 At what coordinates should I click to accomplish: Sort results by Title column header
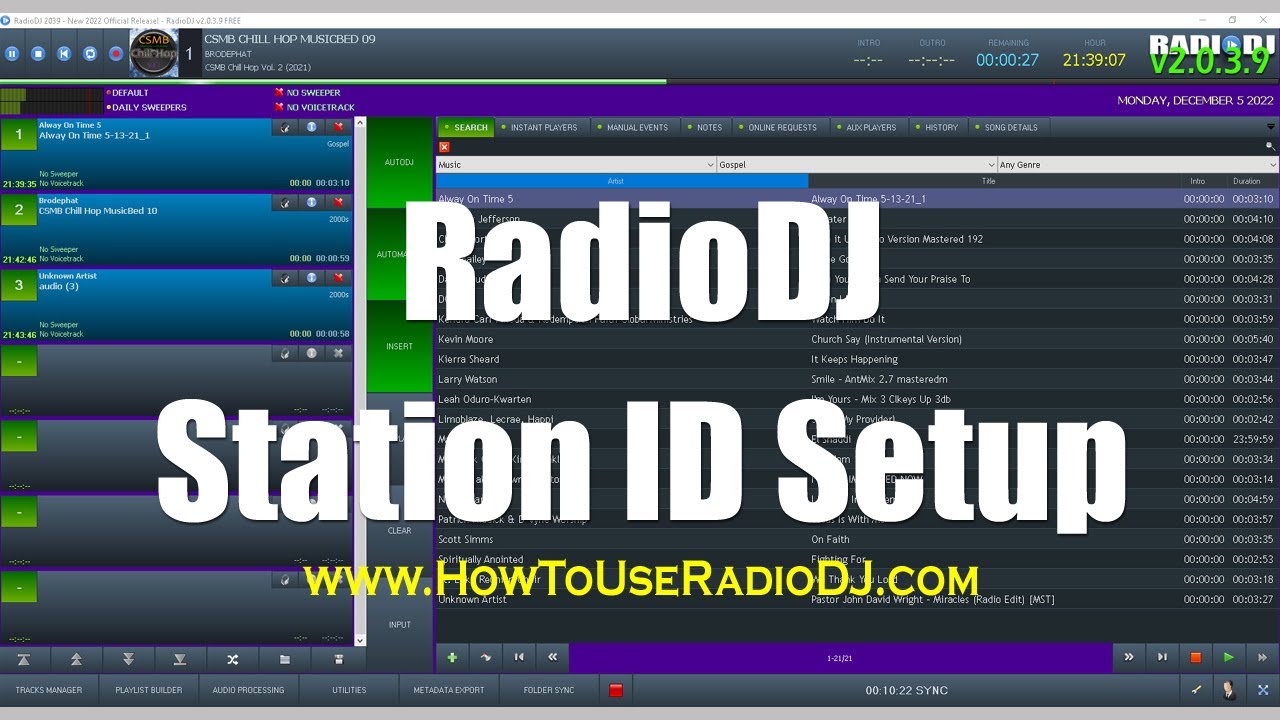pos(988,181)
